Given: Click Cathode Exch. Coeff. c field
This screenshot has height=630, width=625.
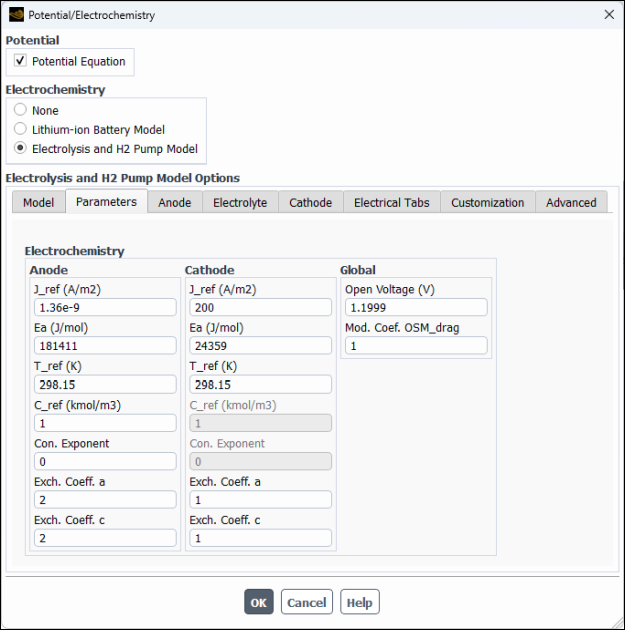Looking at the screenshot, I should point(261,538).
